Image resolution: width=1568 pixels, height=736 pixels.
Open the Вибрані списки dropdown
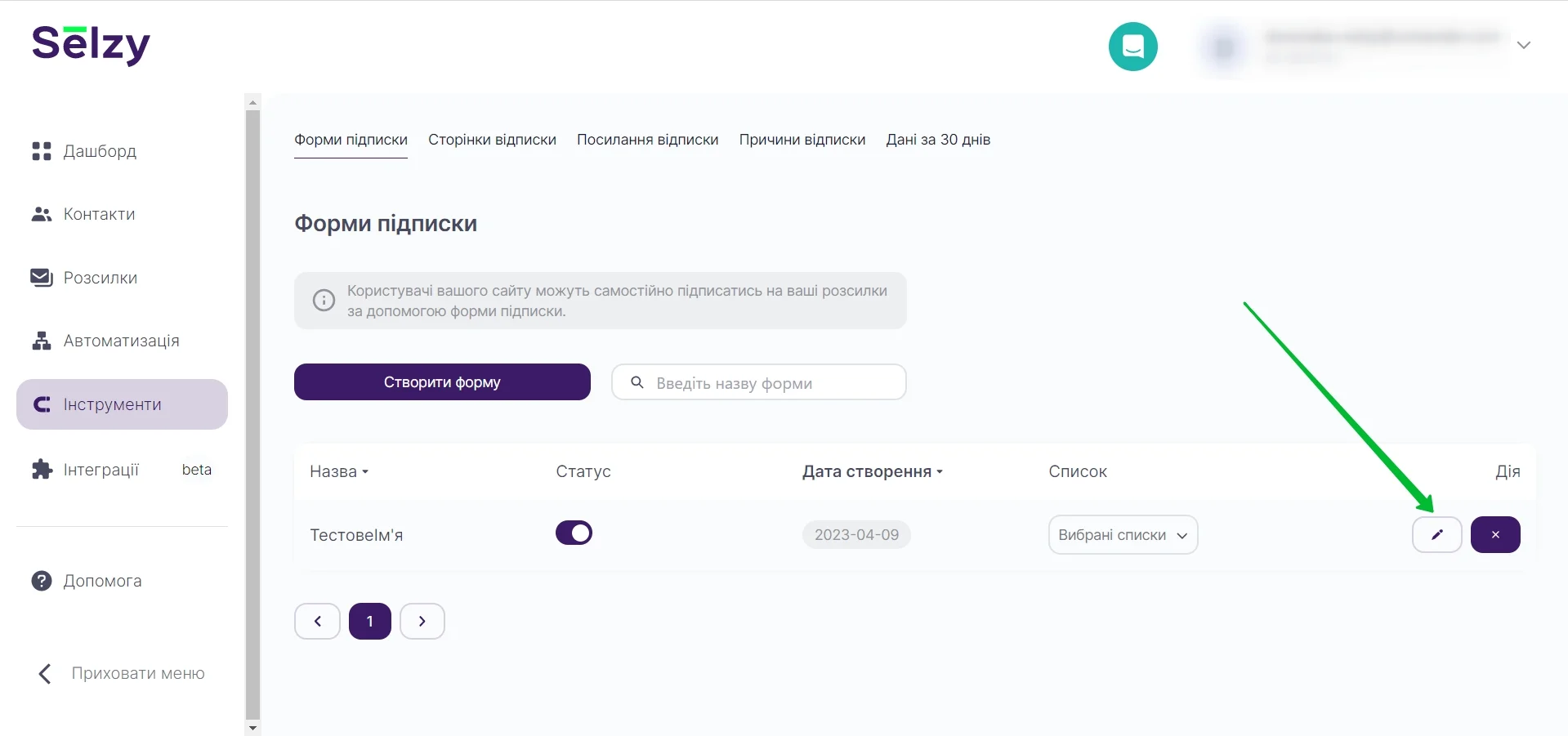pos(1123,535)
